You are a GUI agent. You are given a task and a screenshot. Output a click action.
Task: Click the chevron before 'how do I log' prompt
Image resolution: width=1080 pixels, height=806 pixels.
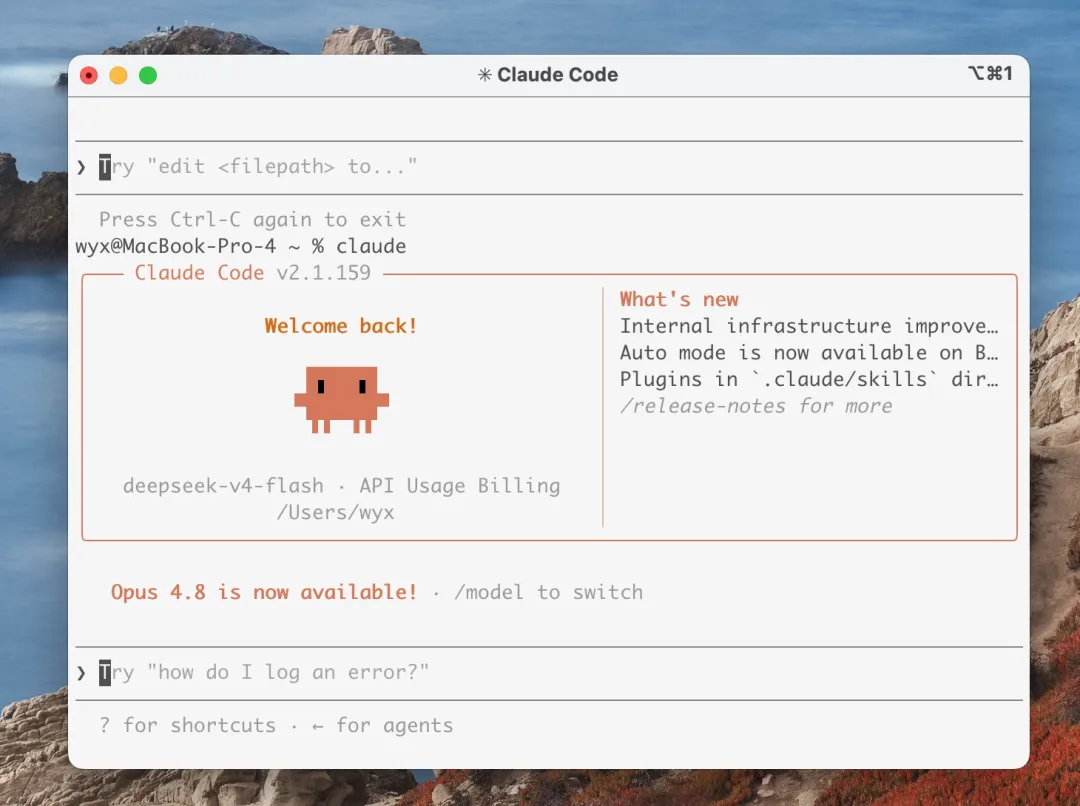[81, 673]
